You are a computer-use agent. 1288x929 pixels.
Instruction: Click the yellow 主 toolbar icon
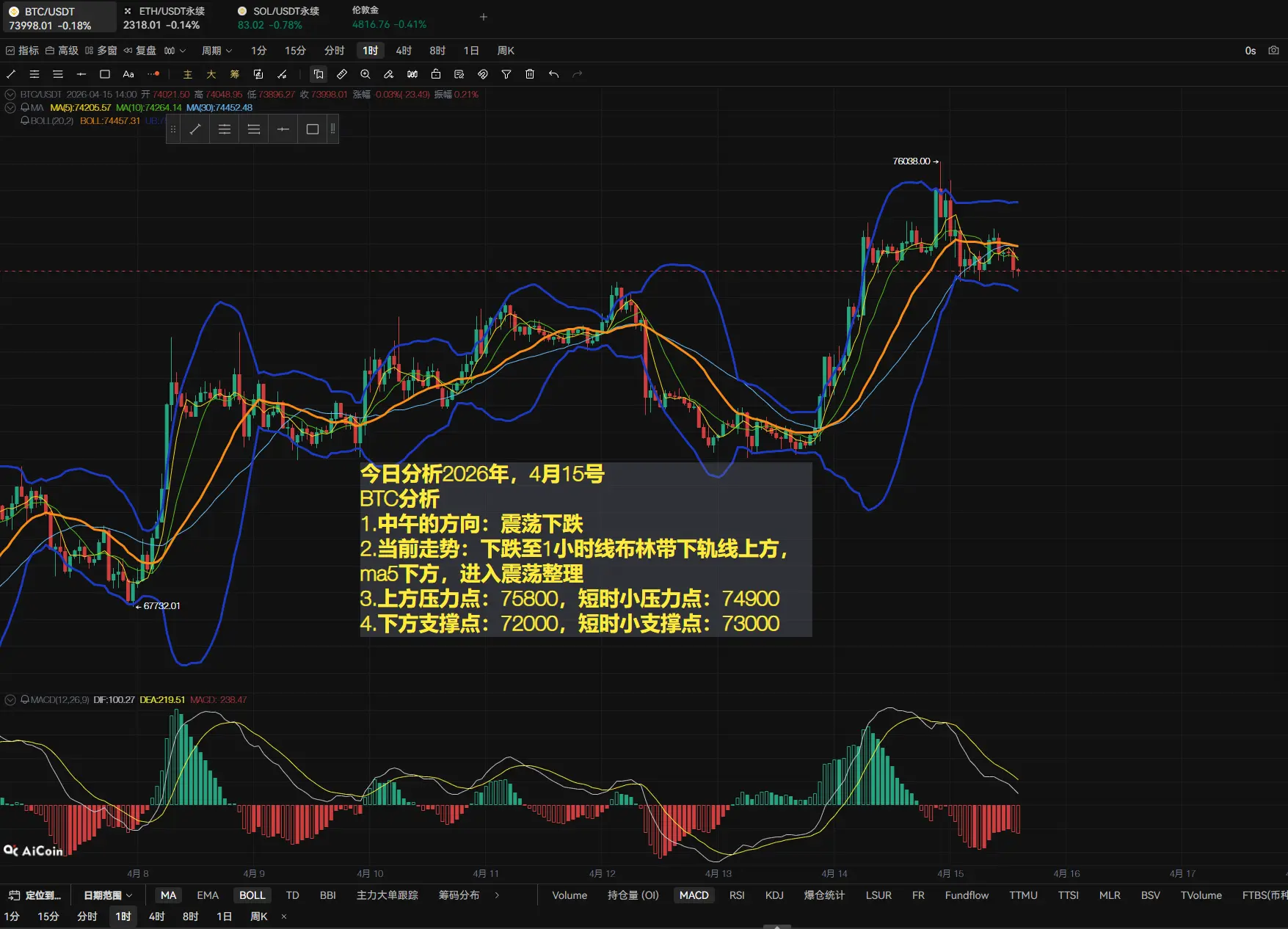point(188,74)
